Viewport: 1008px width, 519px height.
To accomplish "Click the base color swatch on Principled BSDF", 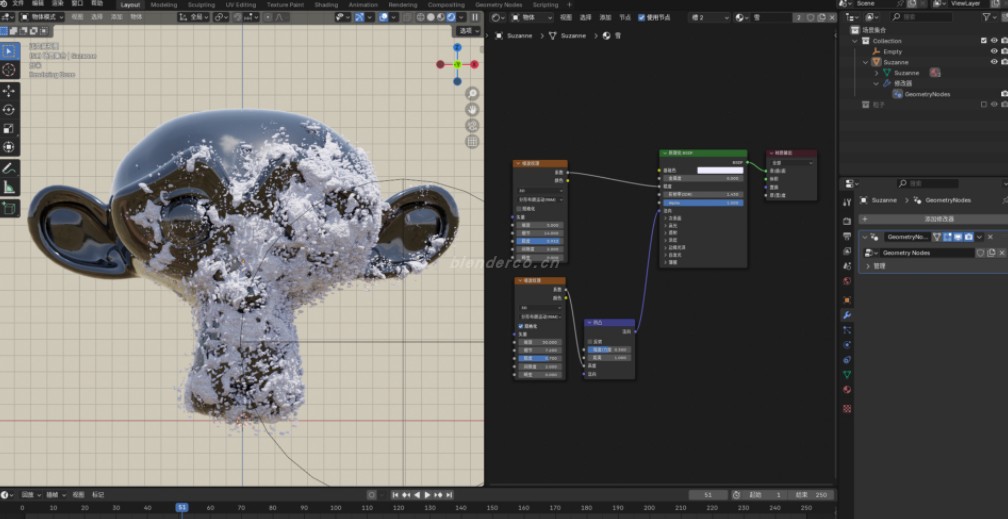I will pyautogui.click(x=720, y=170).
